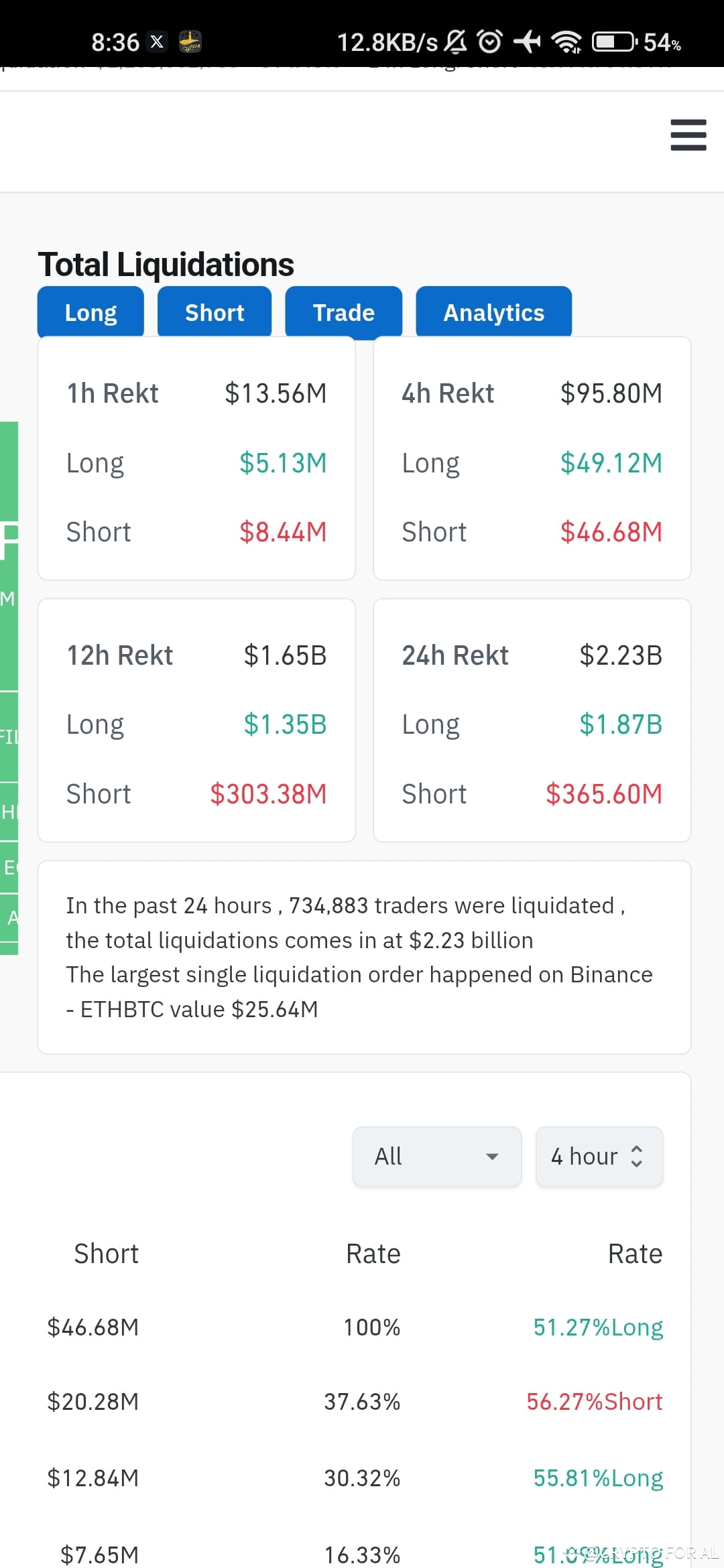Open the All symbols dropdown

(436, 1156)
